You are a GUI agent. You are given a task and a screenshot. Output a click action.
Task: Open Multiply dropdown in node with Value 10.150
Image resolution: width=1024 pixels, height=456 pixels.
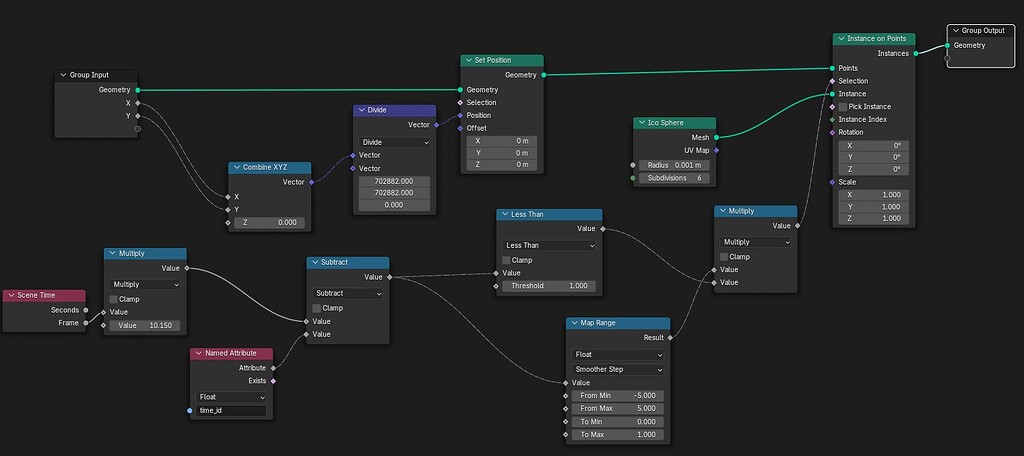pyautogui.click(x=144, y=285)
